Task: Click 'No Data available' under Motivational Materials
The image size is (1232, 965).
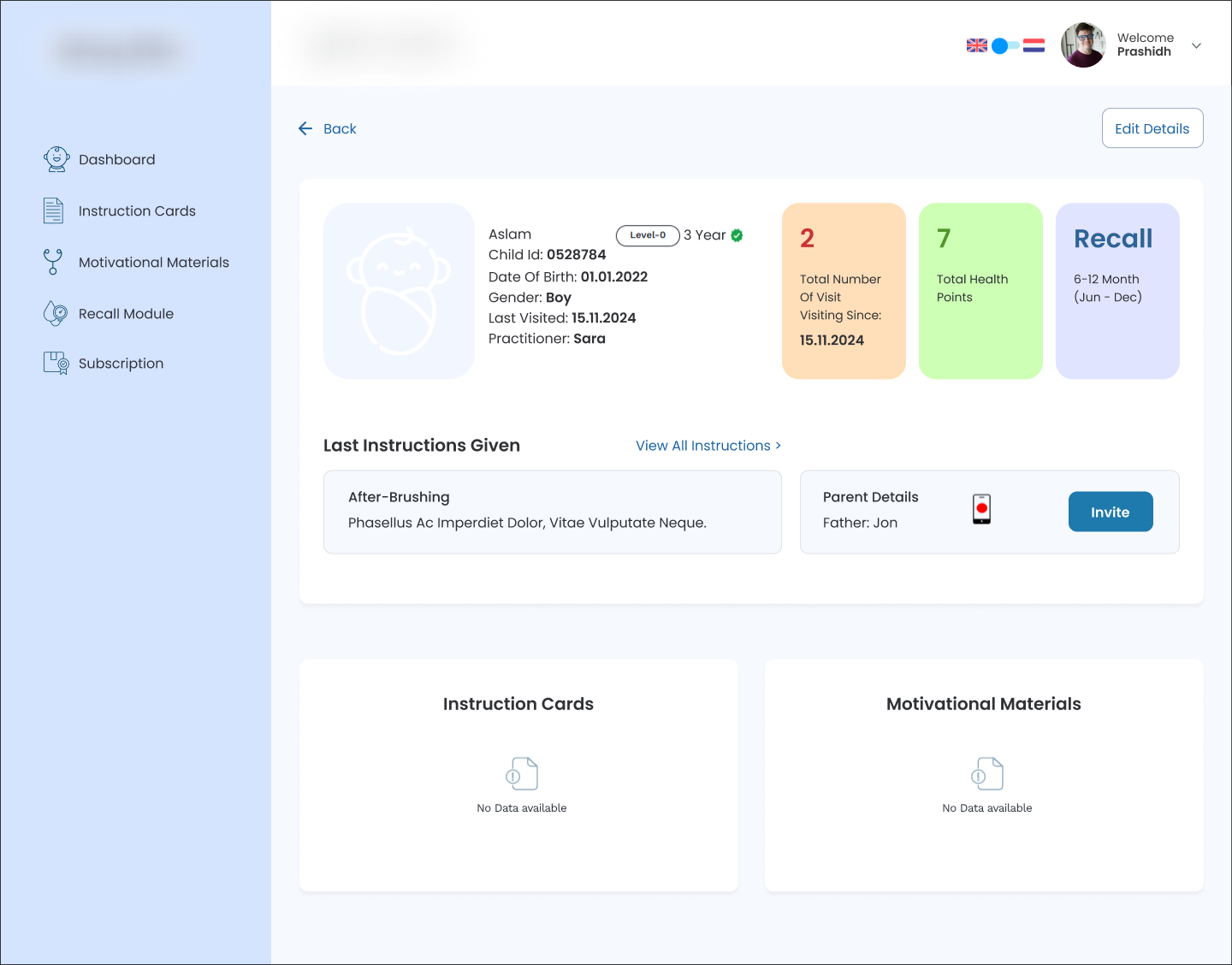Action: (987, 808)
